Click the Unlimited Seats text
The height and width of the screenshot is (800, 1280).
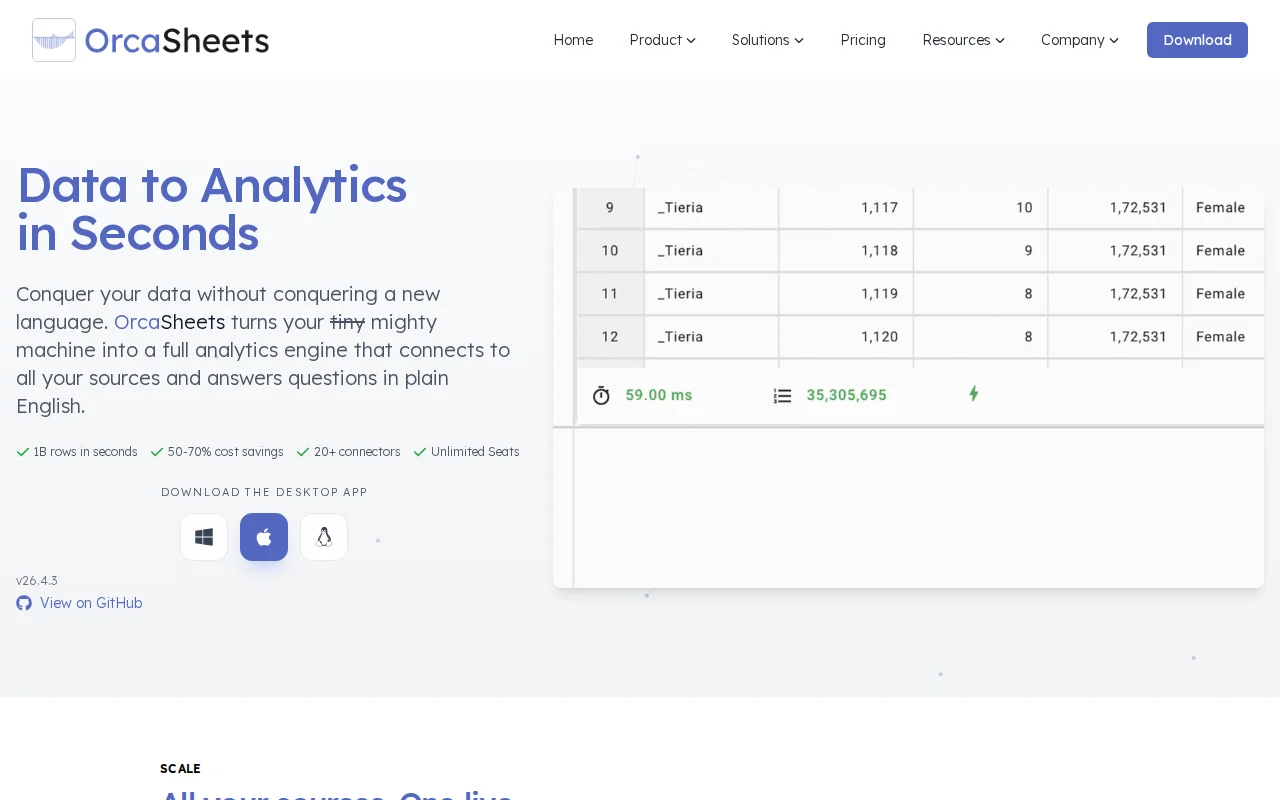(x=475, y=452)
